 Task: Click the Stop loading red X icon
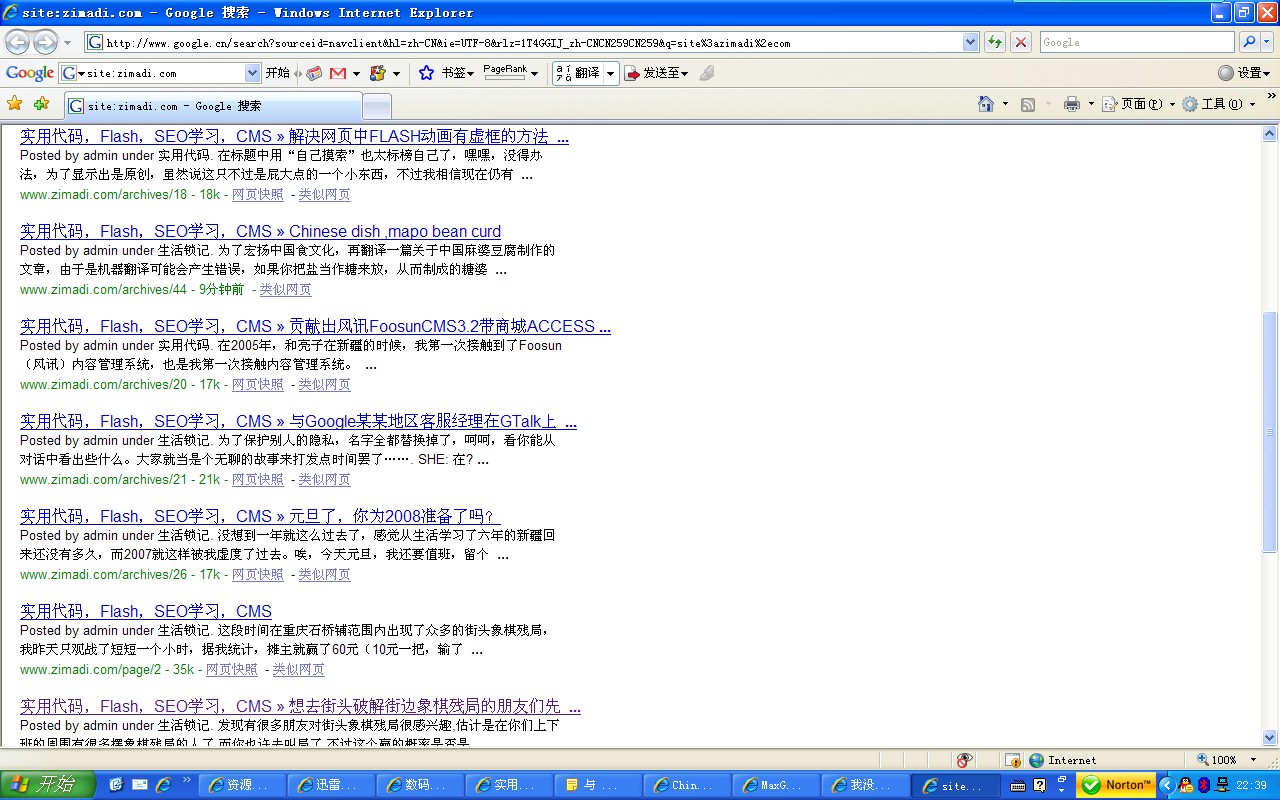(x=1021, y=42)
